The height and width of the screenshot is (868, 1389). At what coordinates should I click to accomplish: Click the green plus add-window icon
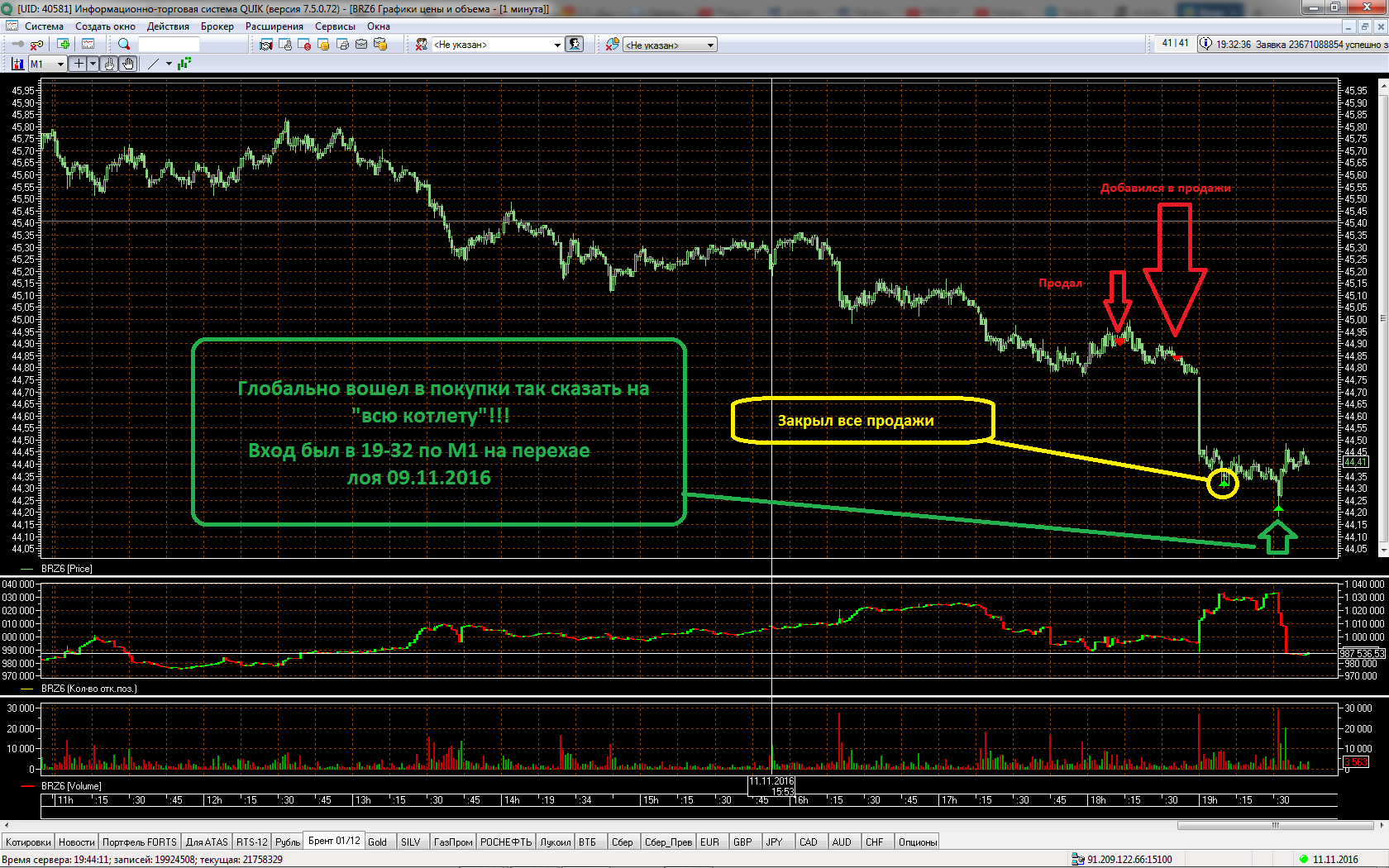(x=64, y=45)
